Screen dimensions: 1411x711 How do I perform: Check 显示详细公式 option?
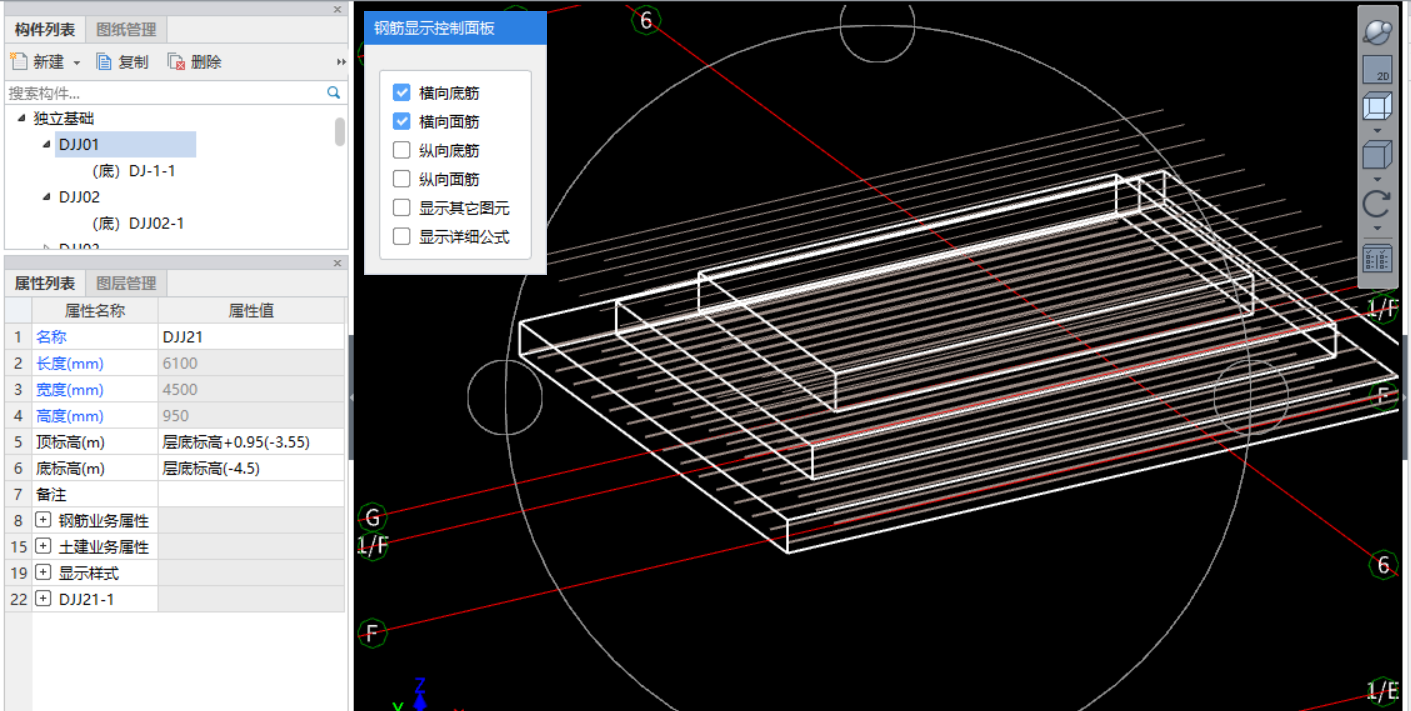[x=402, y=237]
